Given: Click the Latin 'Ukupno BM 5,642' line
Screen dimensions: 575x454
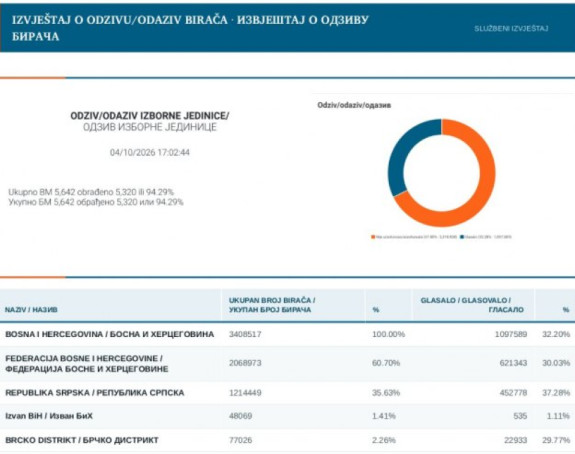Looking at the screenshot, I should coord(91,192).
